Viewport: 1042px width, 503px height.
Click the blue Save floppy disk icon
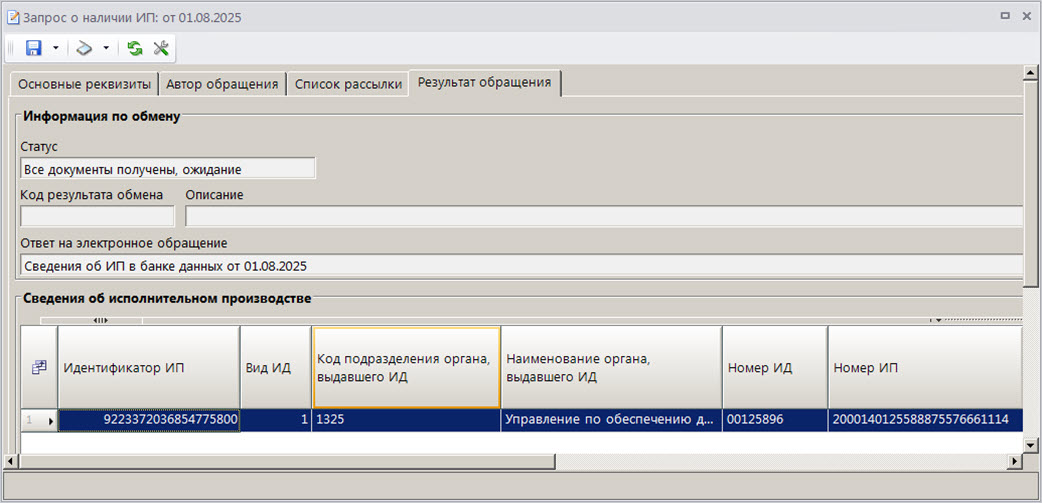[x=33, y=48]
